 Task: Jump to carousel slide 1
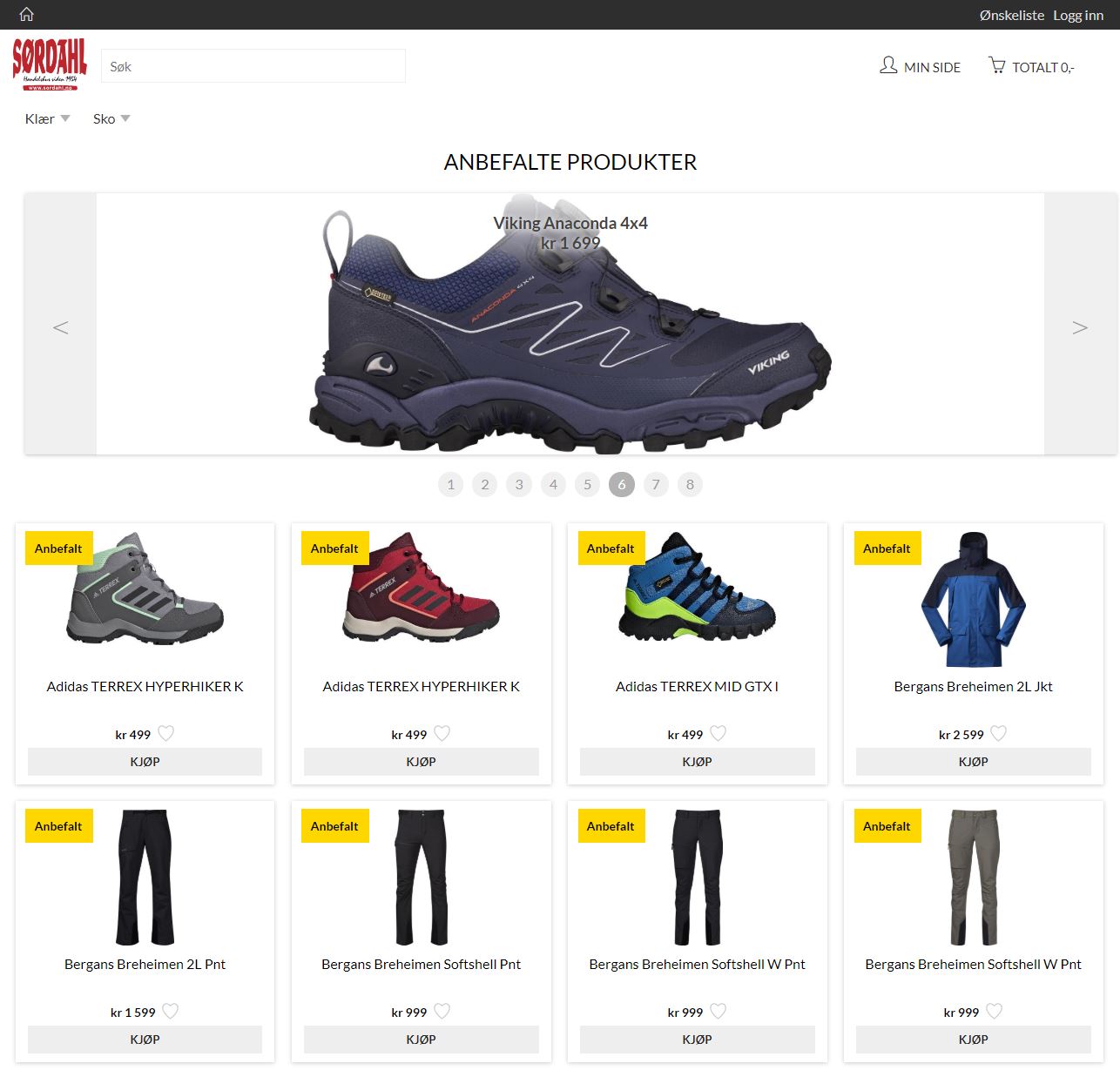[450, 485]
